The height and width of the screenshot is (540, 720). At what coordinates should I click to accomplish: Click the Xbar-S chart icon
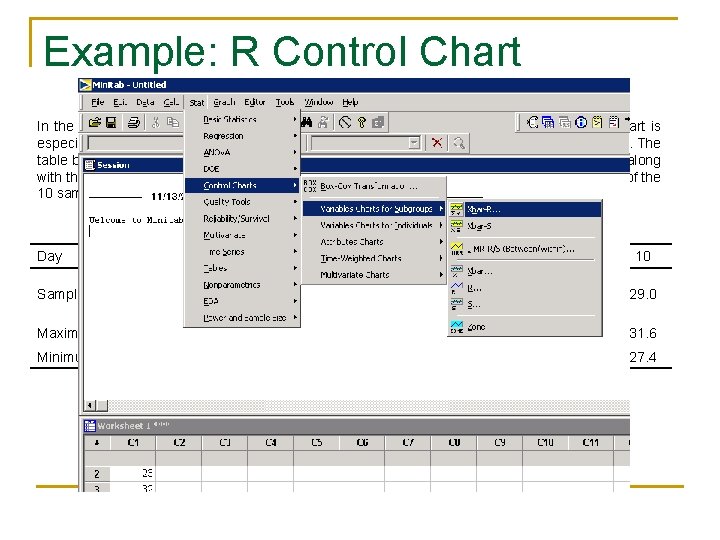tap(456, 226)
